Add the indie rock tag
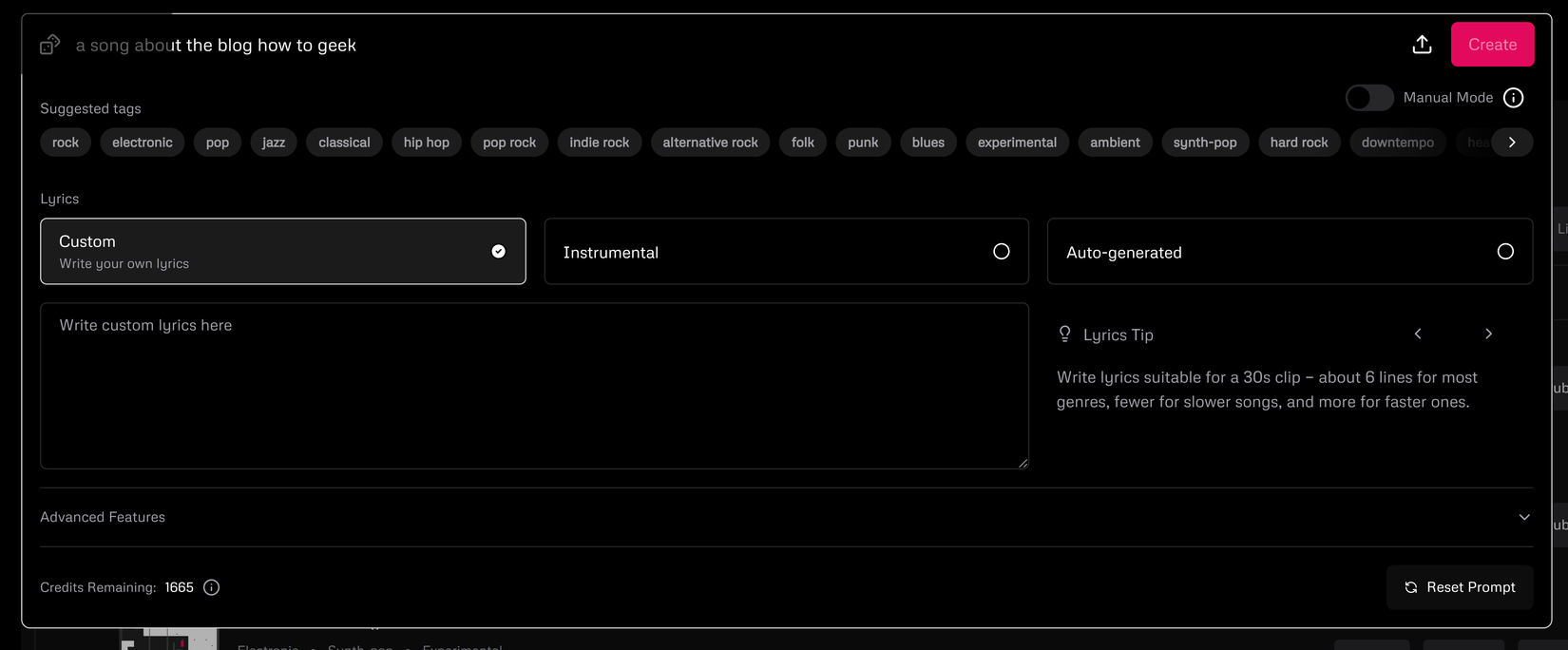Screen dimensions: 1568x650 (600, 143)
